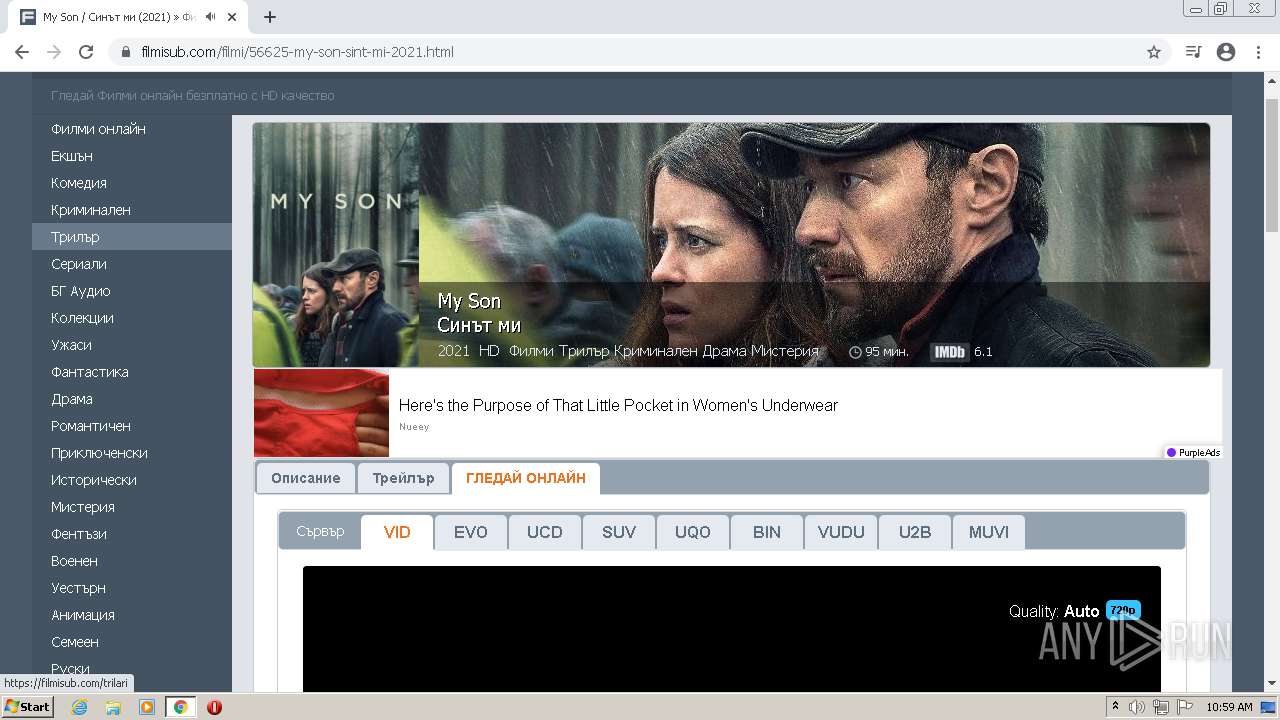Switch to the Описание tab
1280x720 pixels.
pyautogui.click(x=306, y=478)
